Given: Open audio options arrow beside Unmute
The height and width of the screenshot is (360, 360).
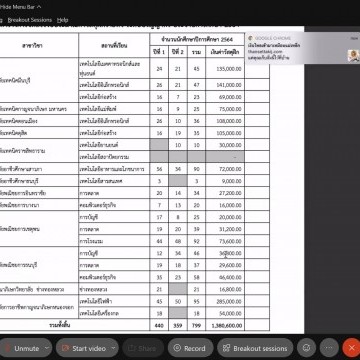Looking at the screenshot, I should click(47, 348).
